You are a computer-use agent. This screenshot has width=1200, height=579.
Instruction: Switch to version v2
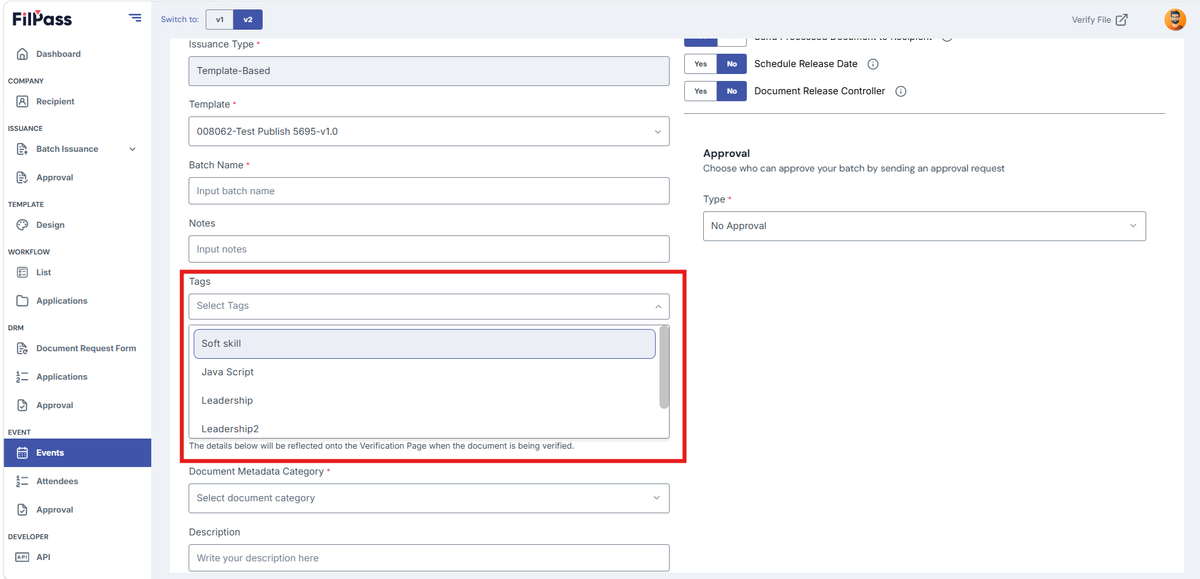[248, 19]
